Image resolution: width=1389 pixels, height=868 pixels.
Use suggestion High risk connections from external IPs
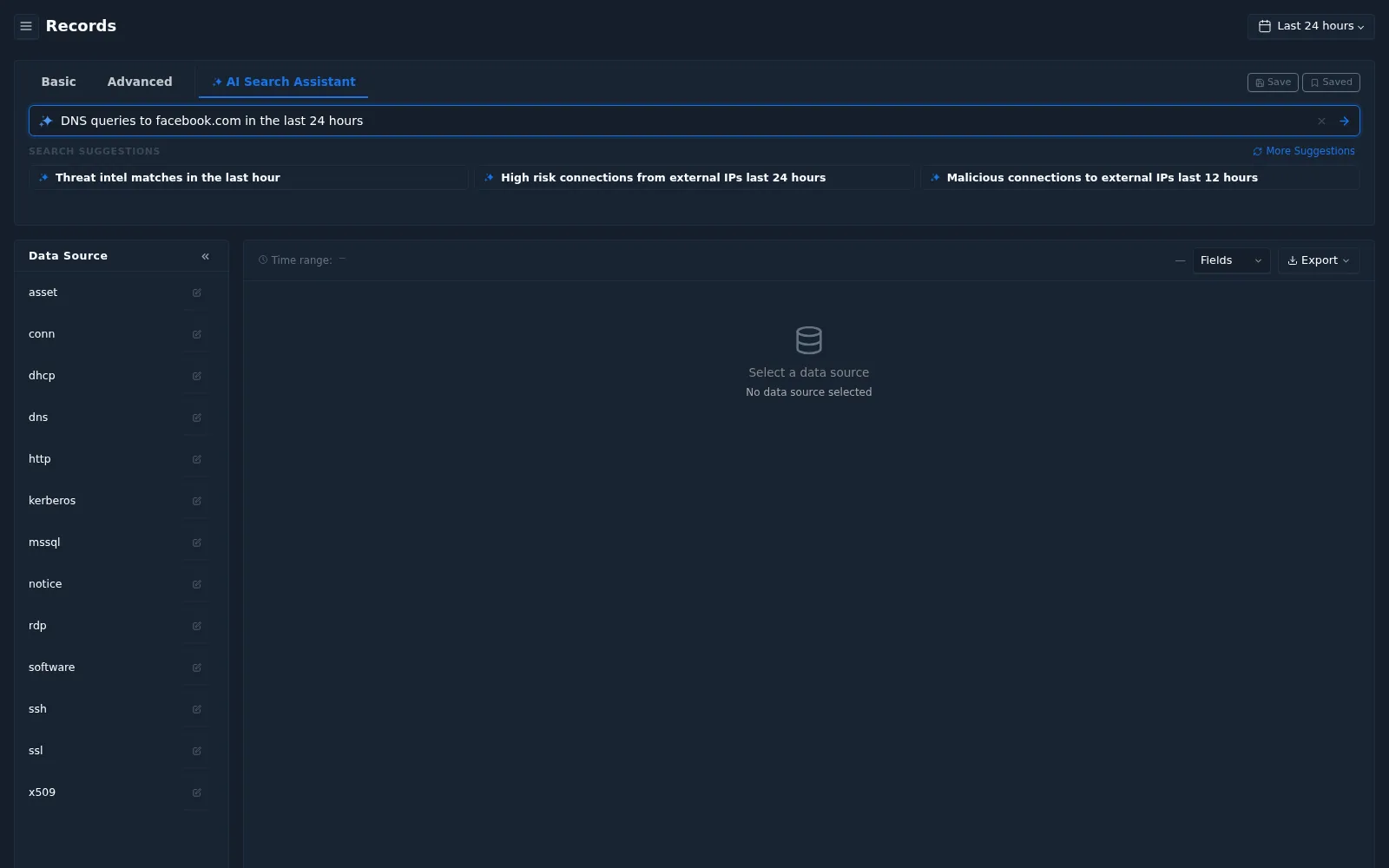click(694, 178)
